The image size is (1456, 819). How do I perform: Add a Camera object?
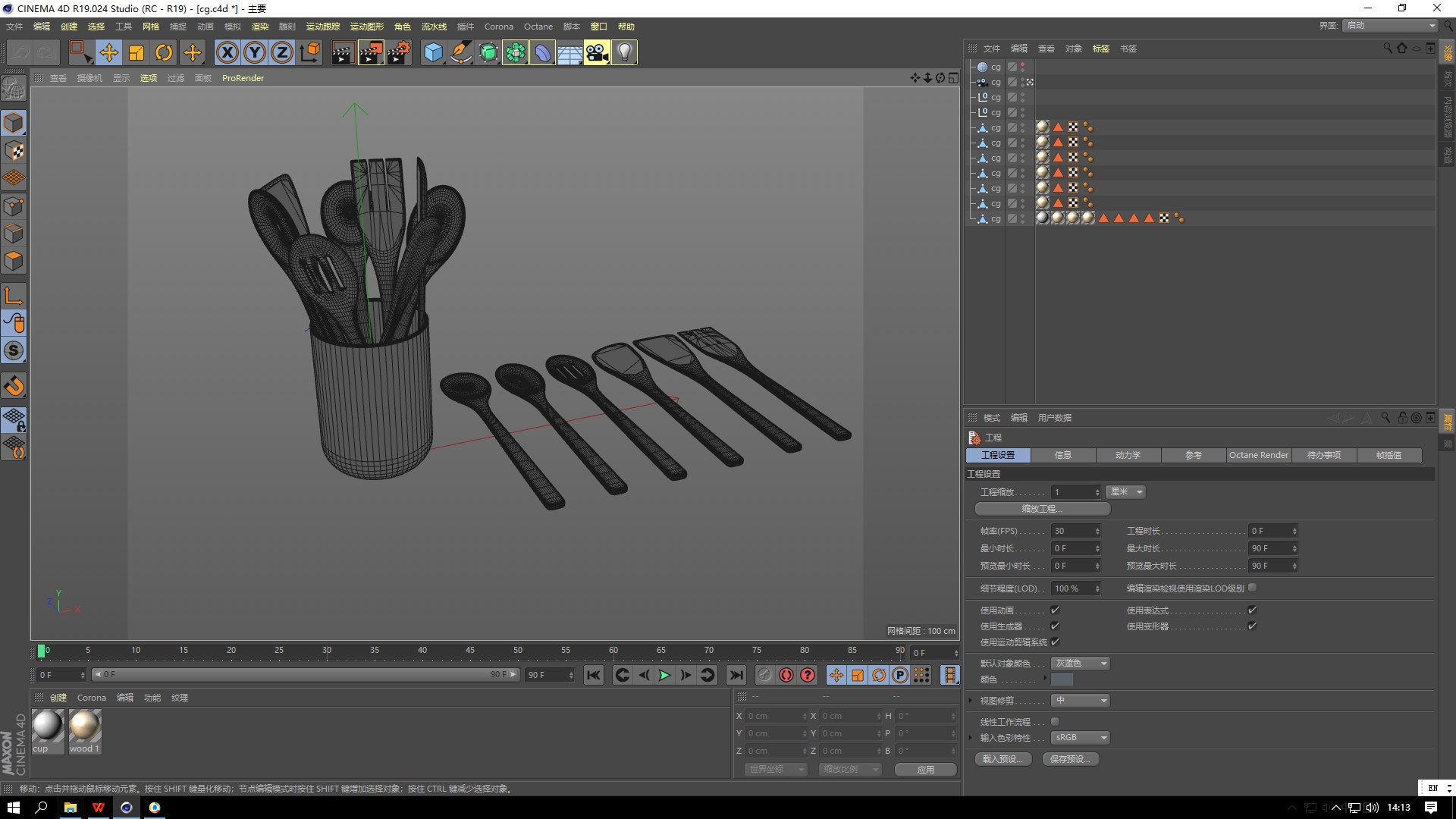[597, 53]
